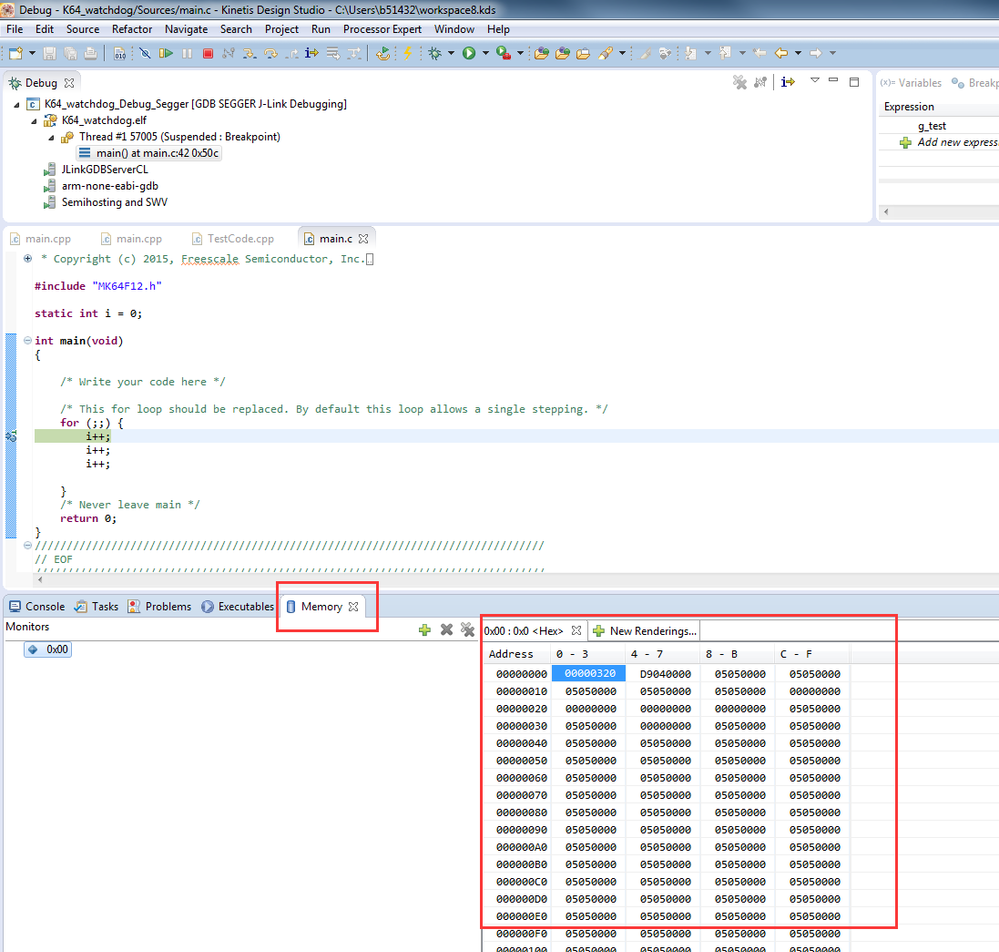999x952 pixels.
Task: Collapse the K64_watchdog_Debug_Segger launch node
Action: [x=17, y=105]
